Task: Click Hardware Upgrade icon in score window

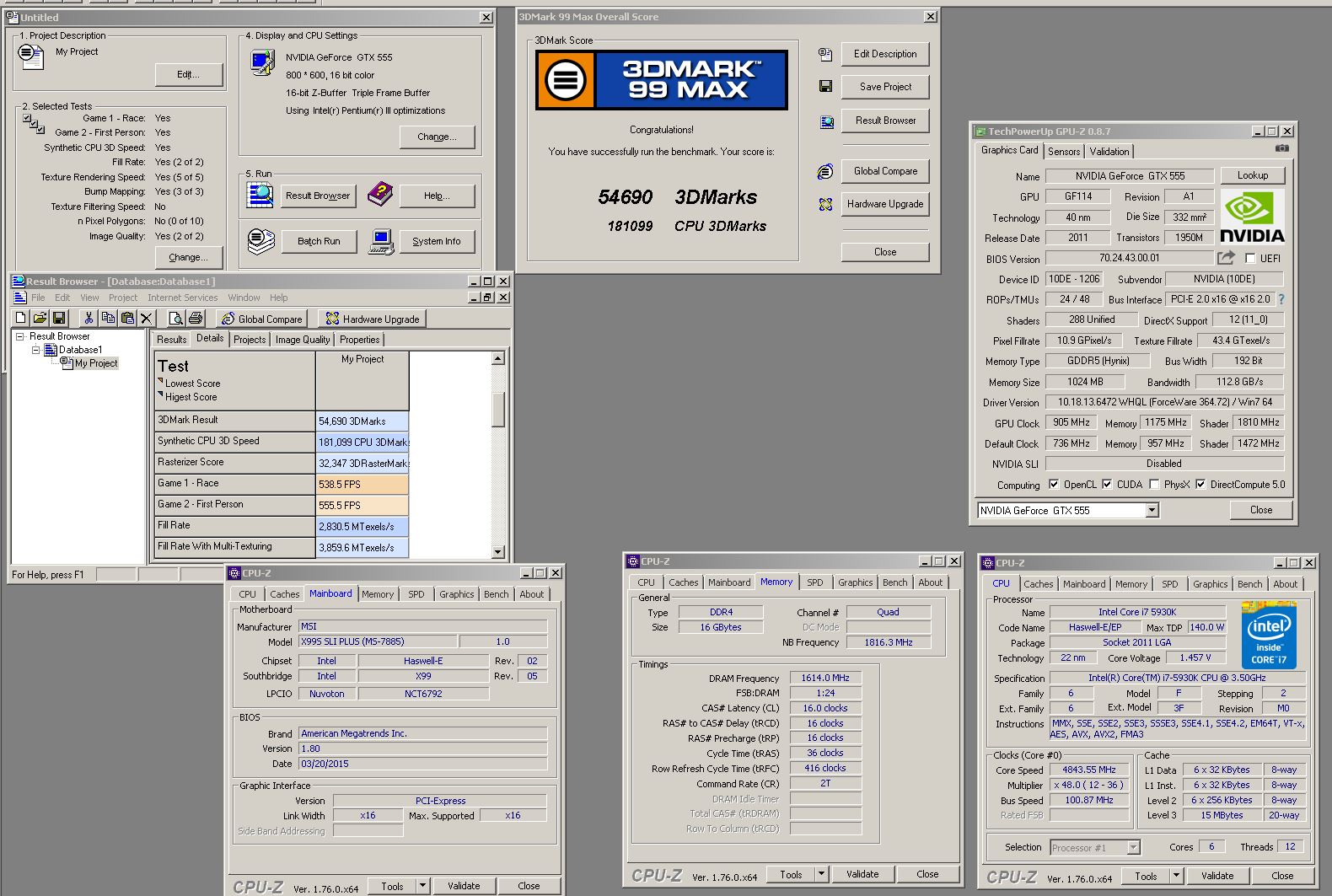Action: 825,204
